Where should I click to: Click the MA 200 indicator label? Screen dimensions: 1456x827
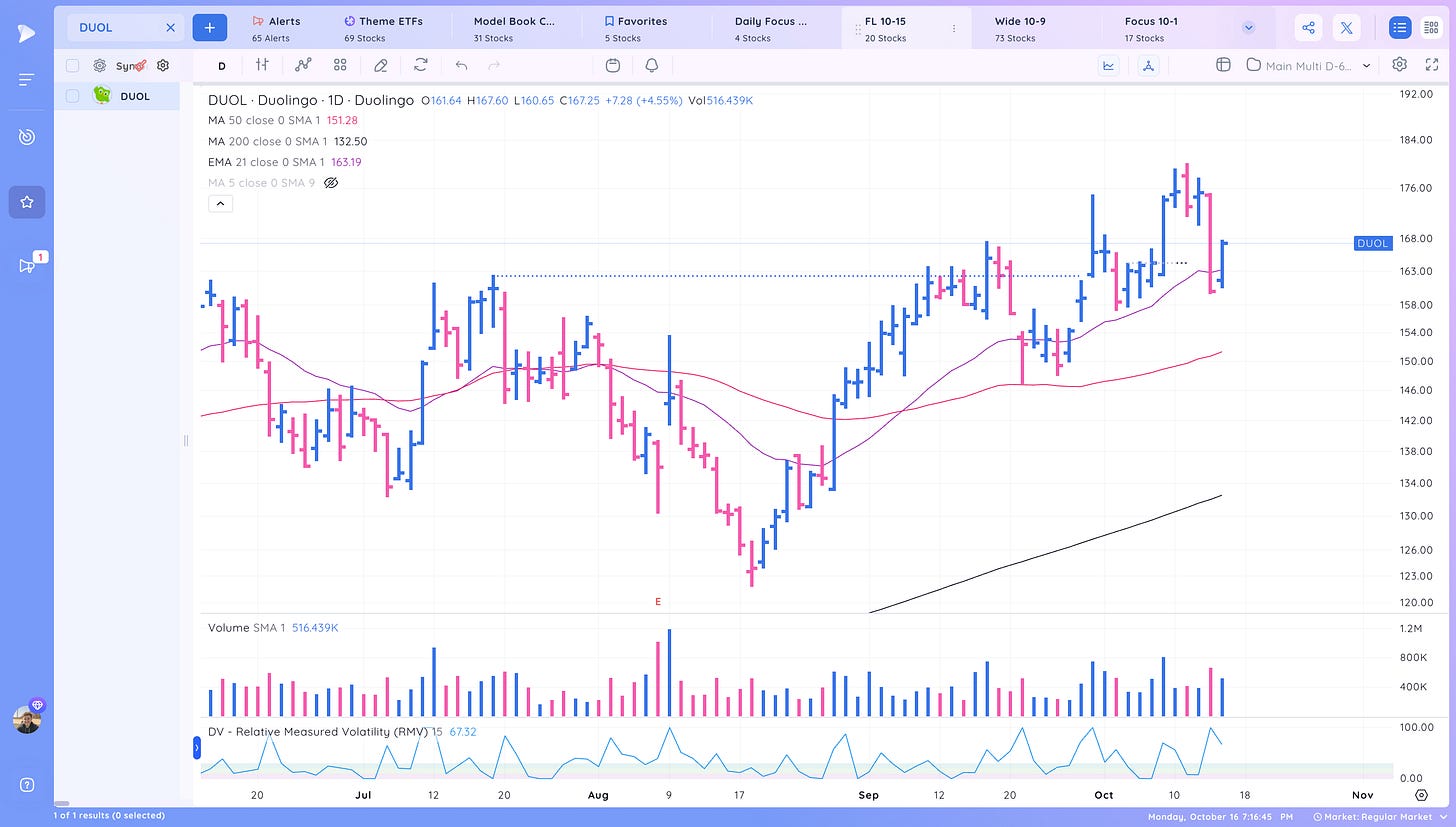click(268, 141)
